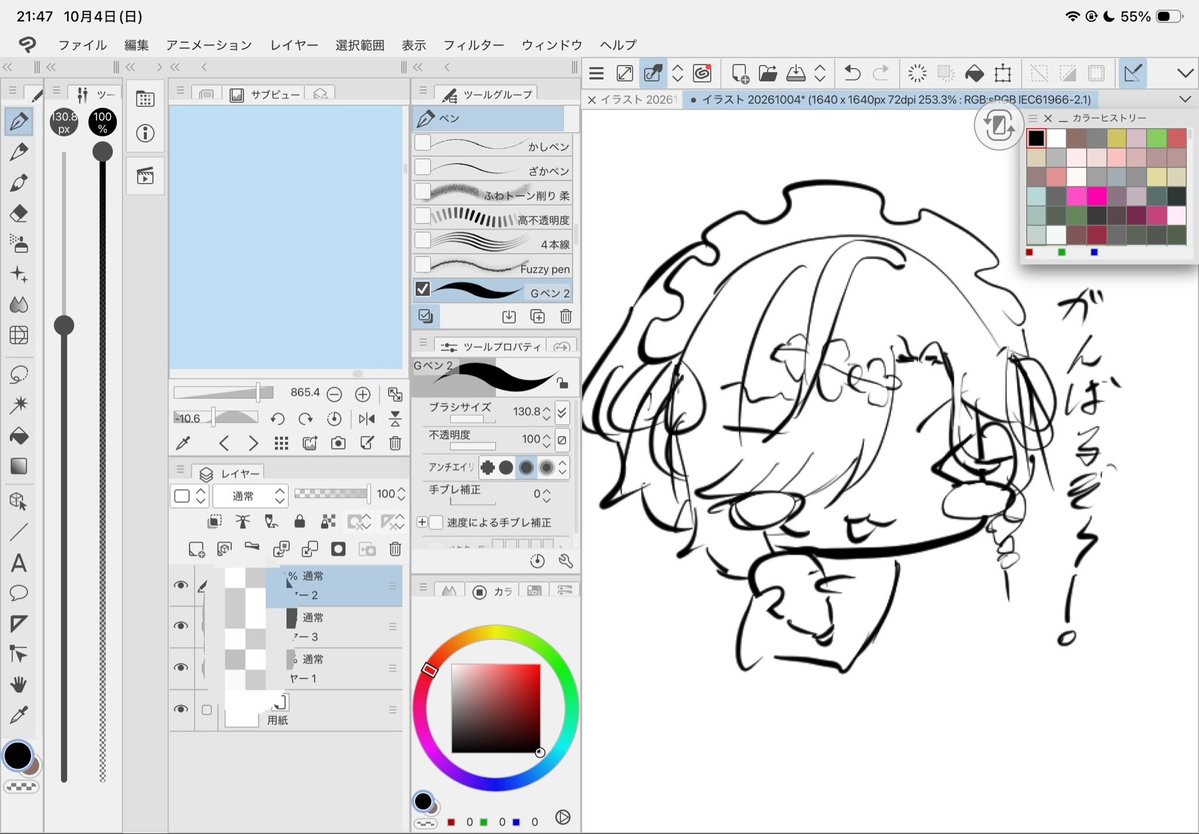Screen dimensions: 1199x834
Task: Select the Balloon tool
Action: coord(18,593)
